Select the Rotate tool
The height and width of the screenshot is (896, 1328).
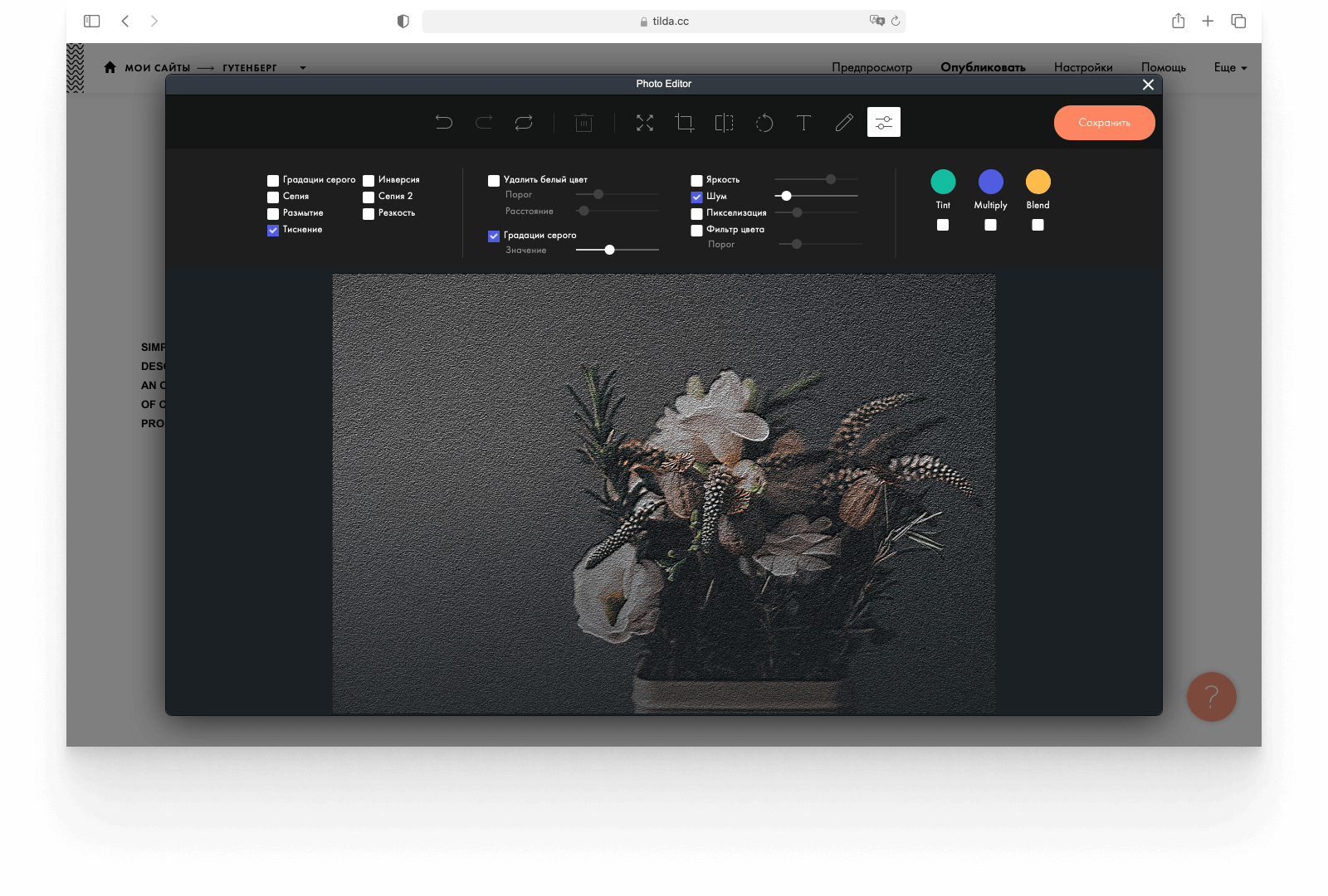[x=764, y=123]
